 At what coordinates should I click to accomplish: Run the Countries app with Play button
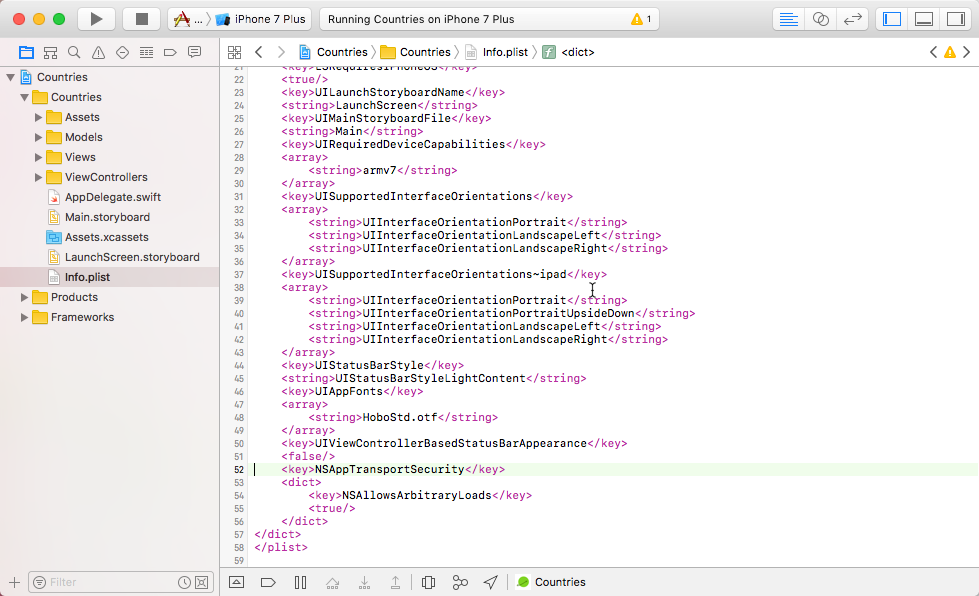pos(96,19)
